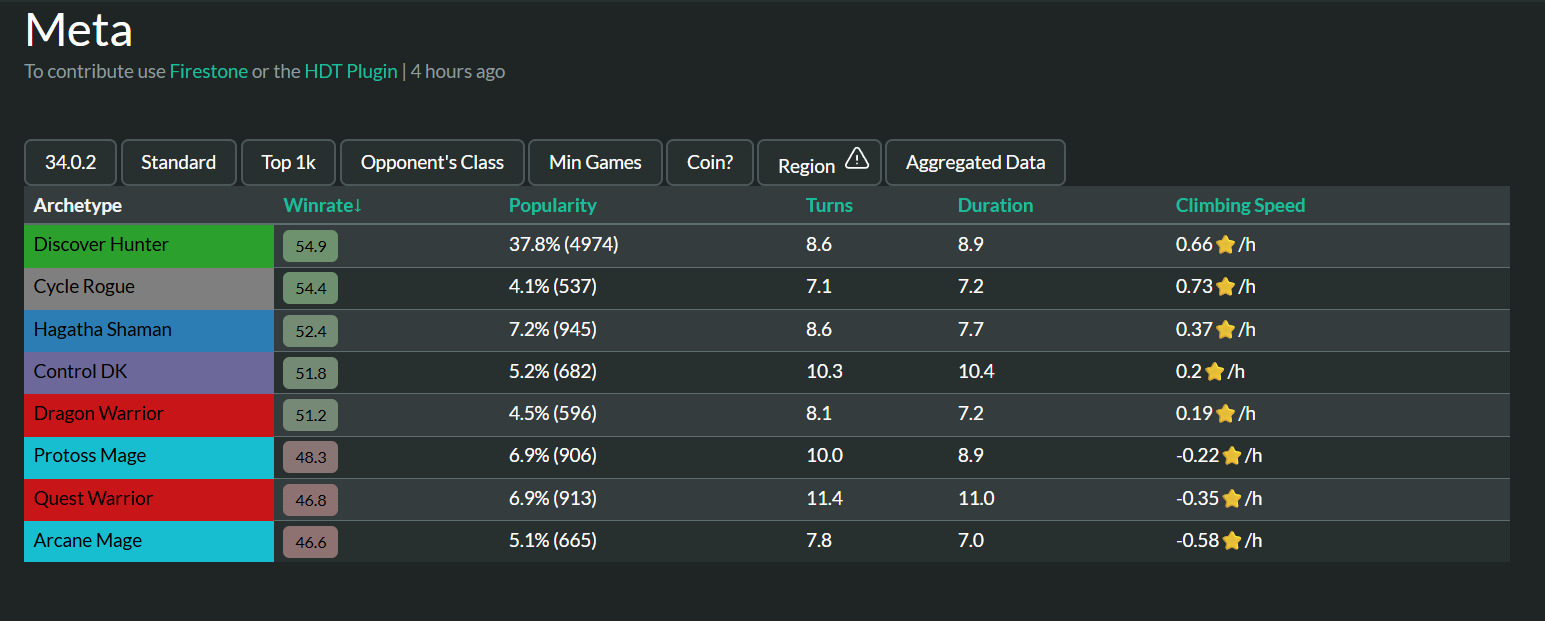Image resolution: width=1545 pixels, height=621 pixels.
Task: Expand the Top 1k rank filter
Action: coord(288,162)
